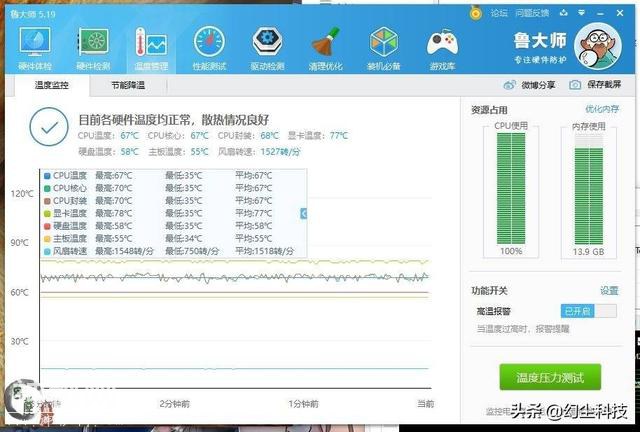Viewport: 640px width, 432px height.
Task: Click the CPU使用 100% usage bar
Action: pos(511,188)
